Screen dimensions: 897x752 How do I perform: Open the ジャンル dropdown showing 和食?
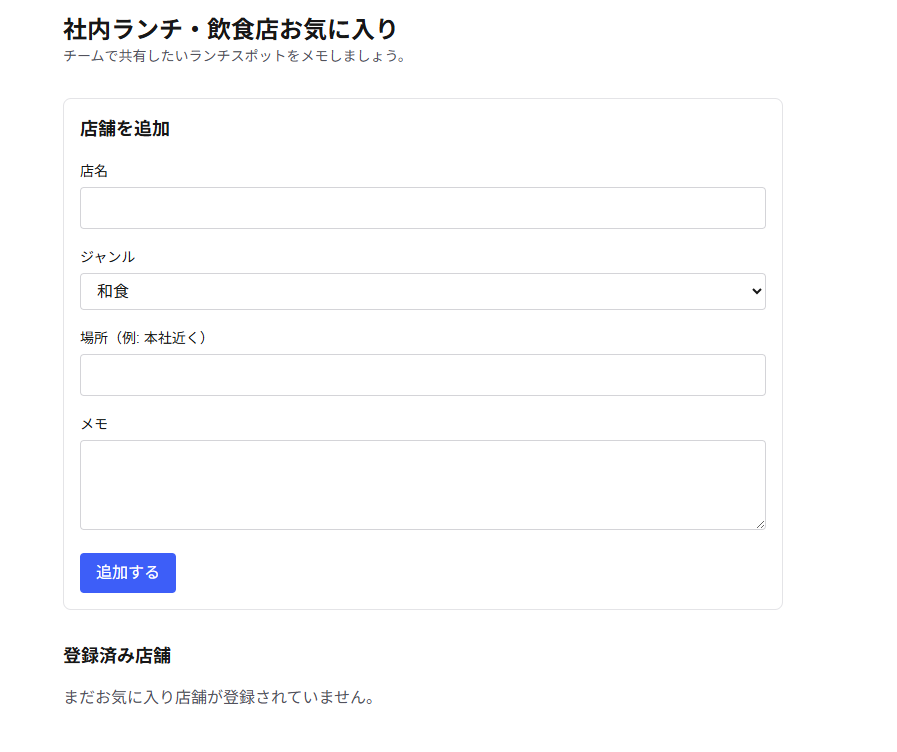(x=423, y=292)
